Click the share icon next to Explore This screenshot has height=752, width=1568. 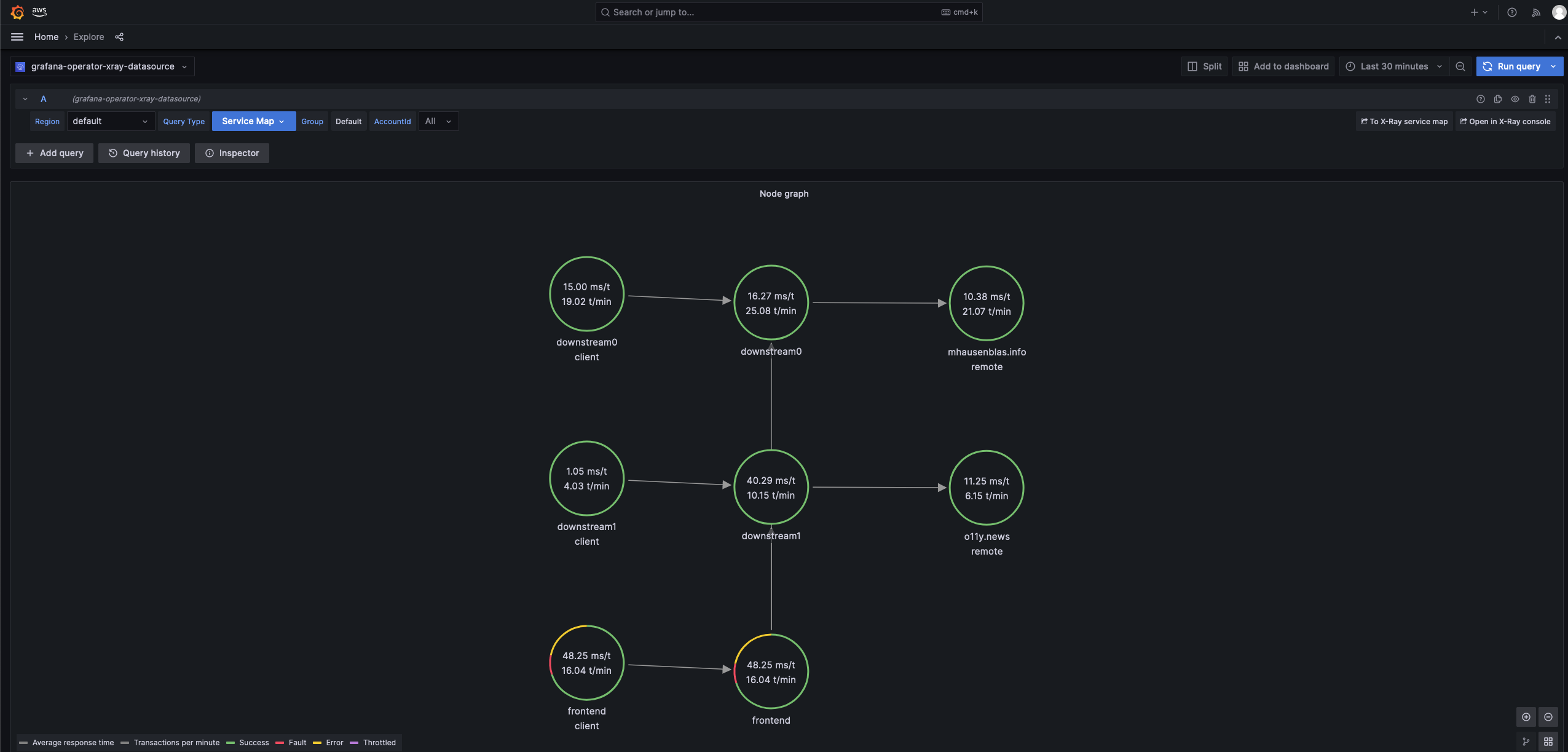[x=119, y=37]
